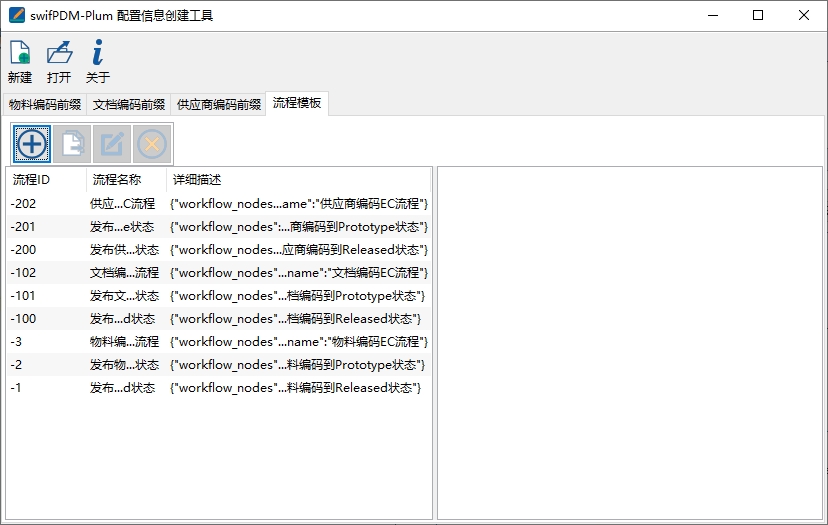This screenshot has height=525, width=828.
Task: Open the 供应商编码前缀 tab
Action: pyautogui.click(x=218, y=104)
